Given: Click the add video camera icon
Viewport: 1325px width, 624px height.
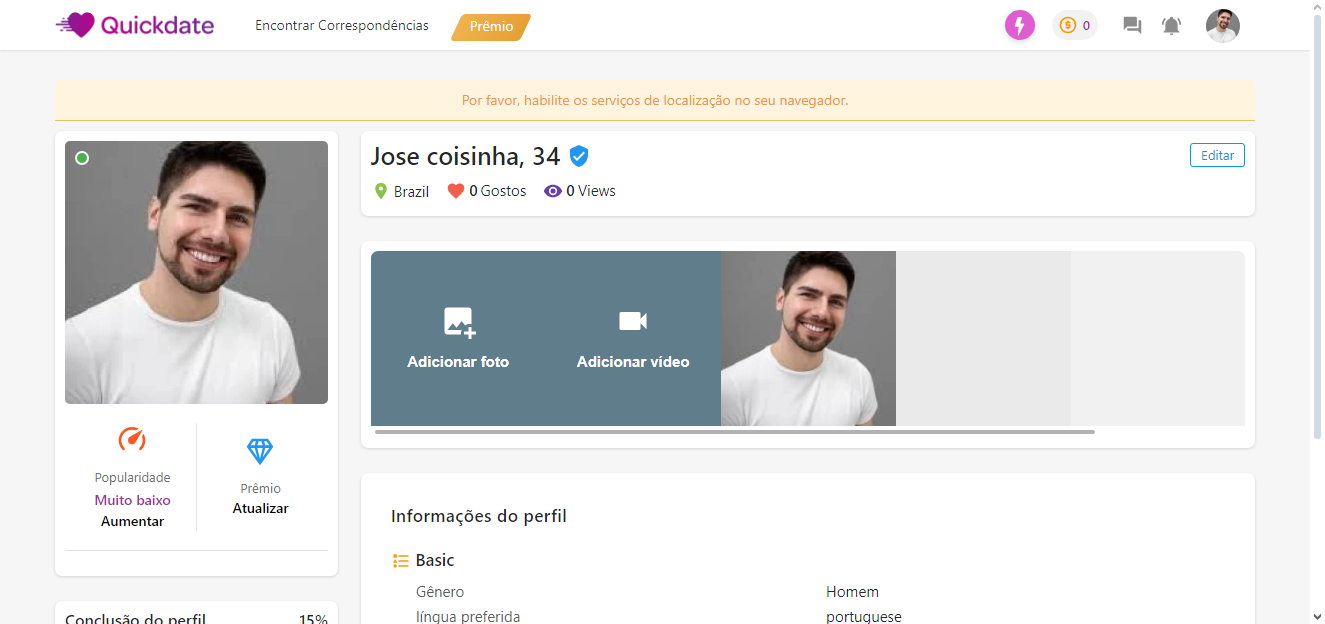Looking at the screenshot, I should click(x=633, y=321).
